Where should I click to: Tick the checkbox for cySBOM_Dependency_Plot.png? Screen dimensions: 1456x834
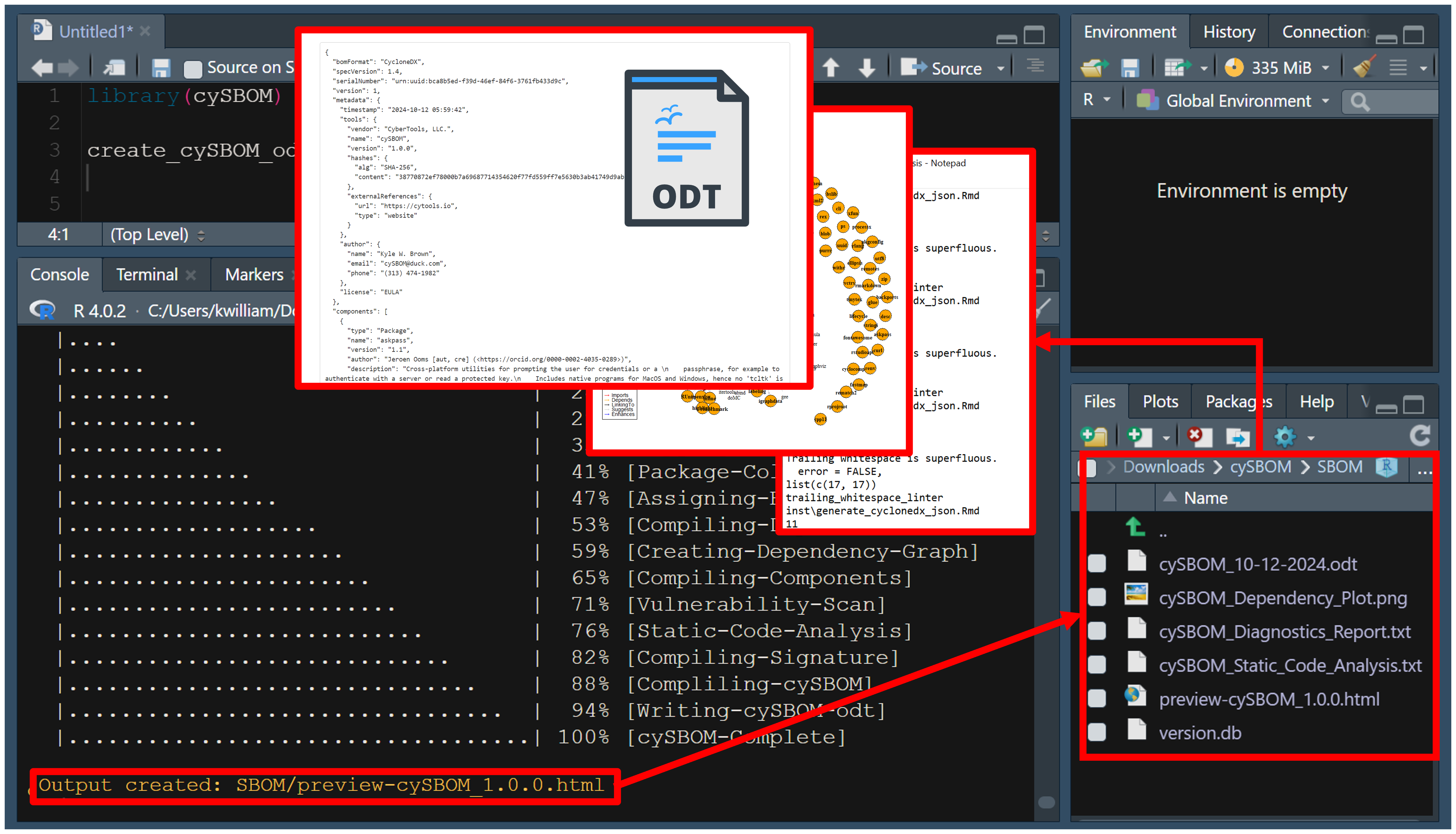coord(1096,597)
